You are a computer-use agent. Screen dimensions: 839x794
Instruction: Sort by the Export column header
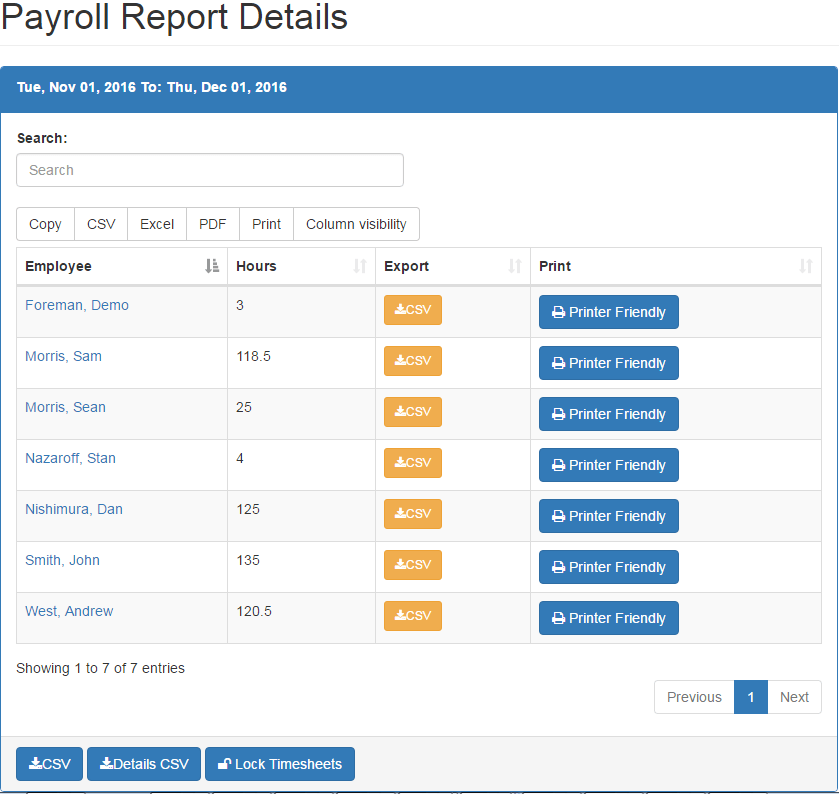click(x=452, y=266)
